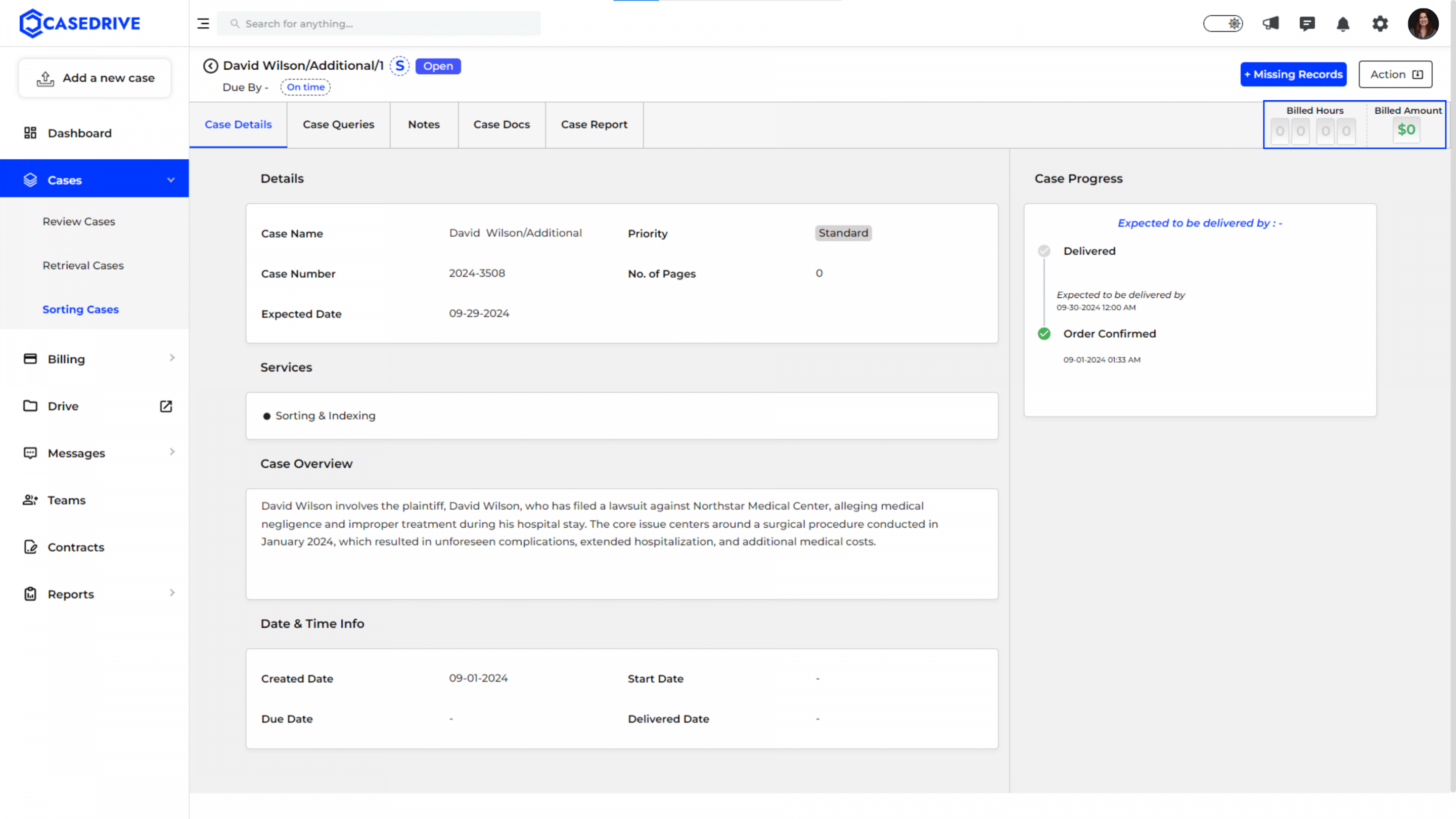Expand the Messages submenu chevron

point(172,451)
